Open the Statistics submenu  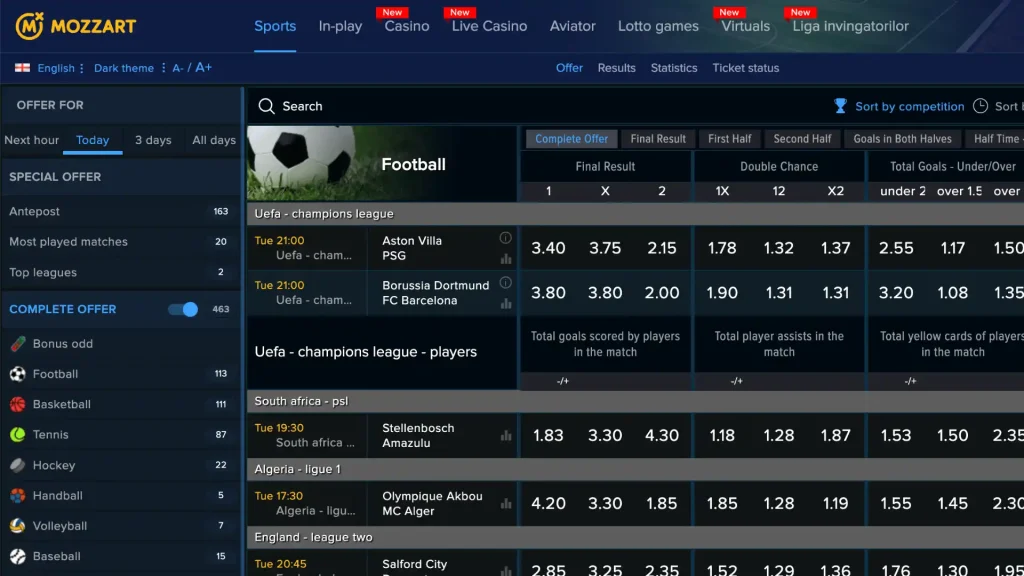pos(674,68)
